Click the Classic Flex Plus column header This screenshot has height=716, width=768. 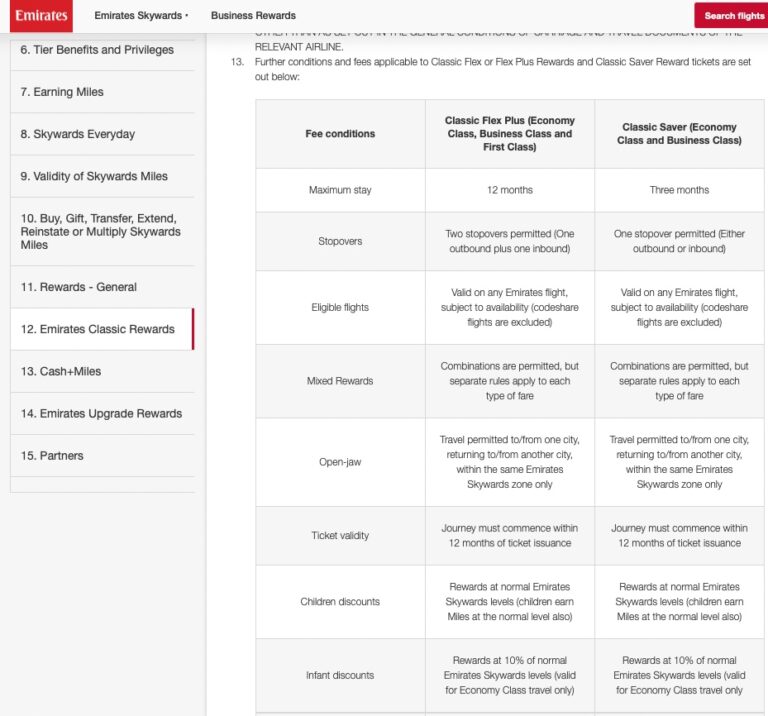click(509, 134)
